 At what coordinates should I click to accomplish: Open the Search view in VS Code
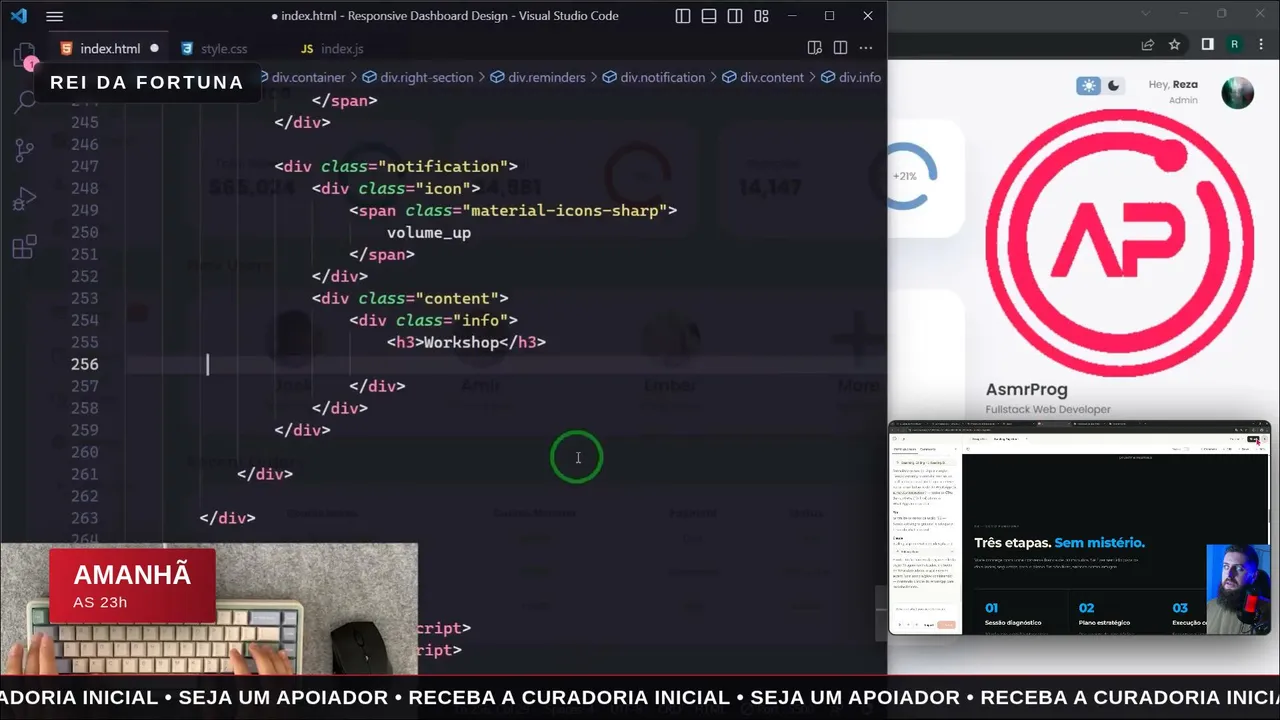pyautogui.click(x=24, y=103)
